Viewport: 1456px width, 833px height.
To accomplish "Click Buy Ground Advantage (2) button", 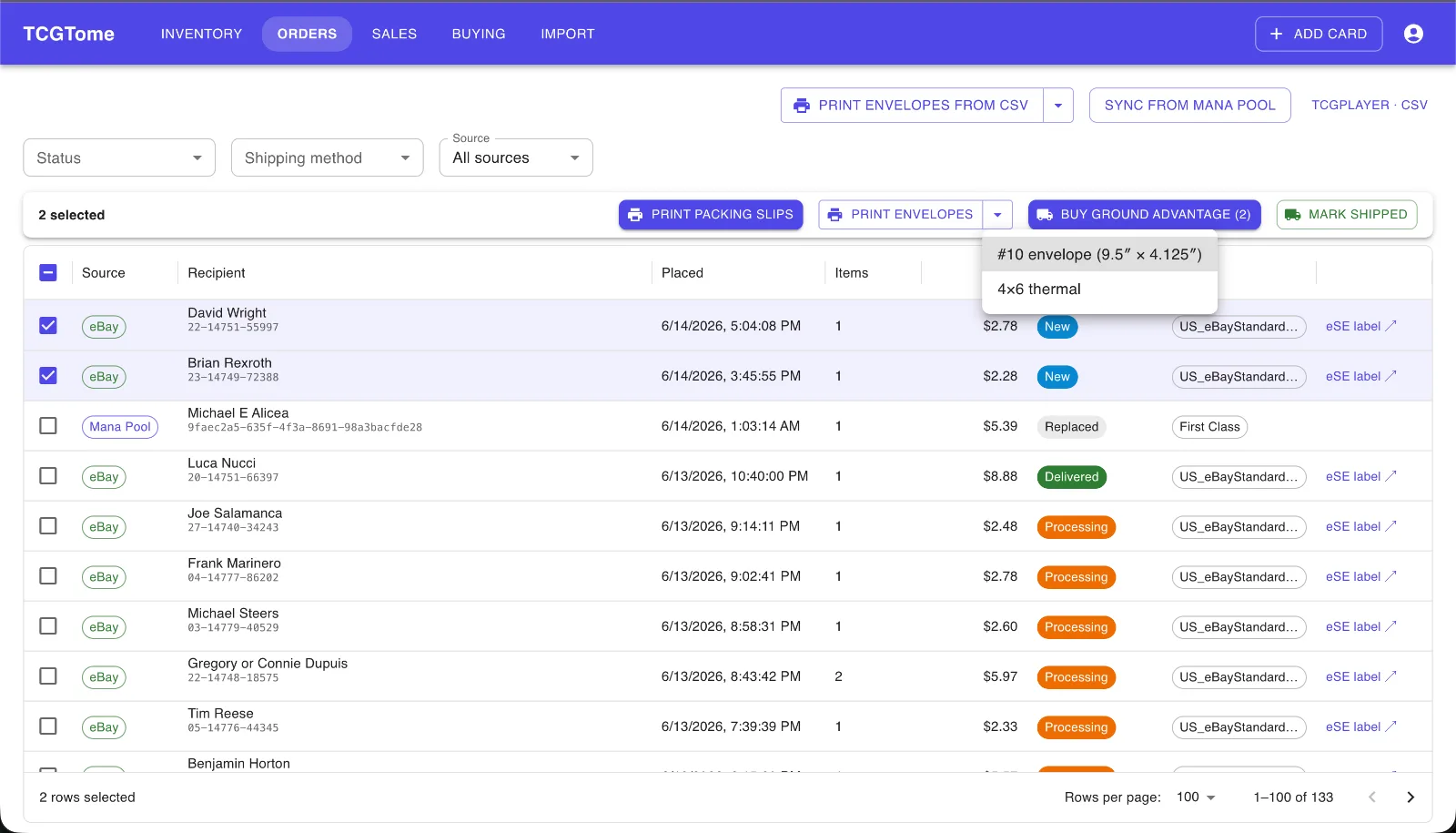I will [1144, 215].
